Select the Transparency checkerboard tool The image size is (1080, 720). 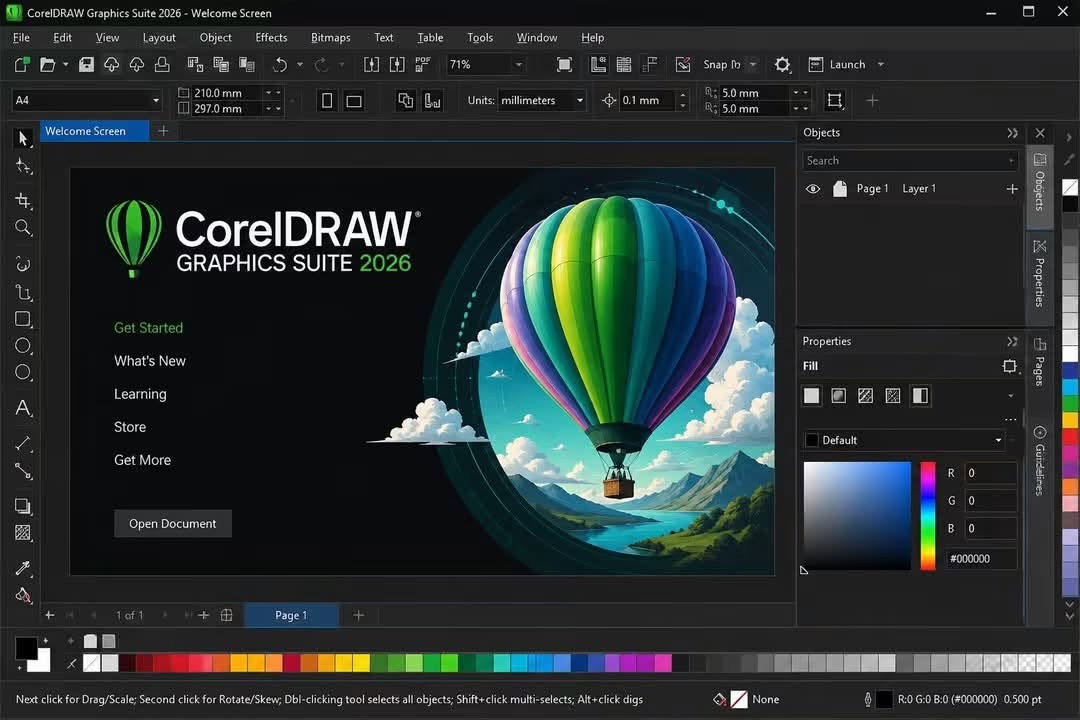tap(23, 533)
